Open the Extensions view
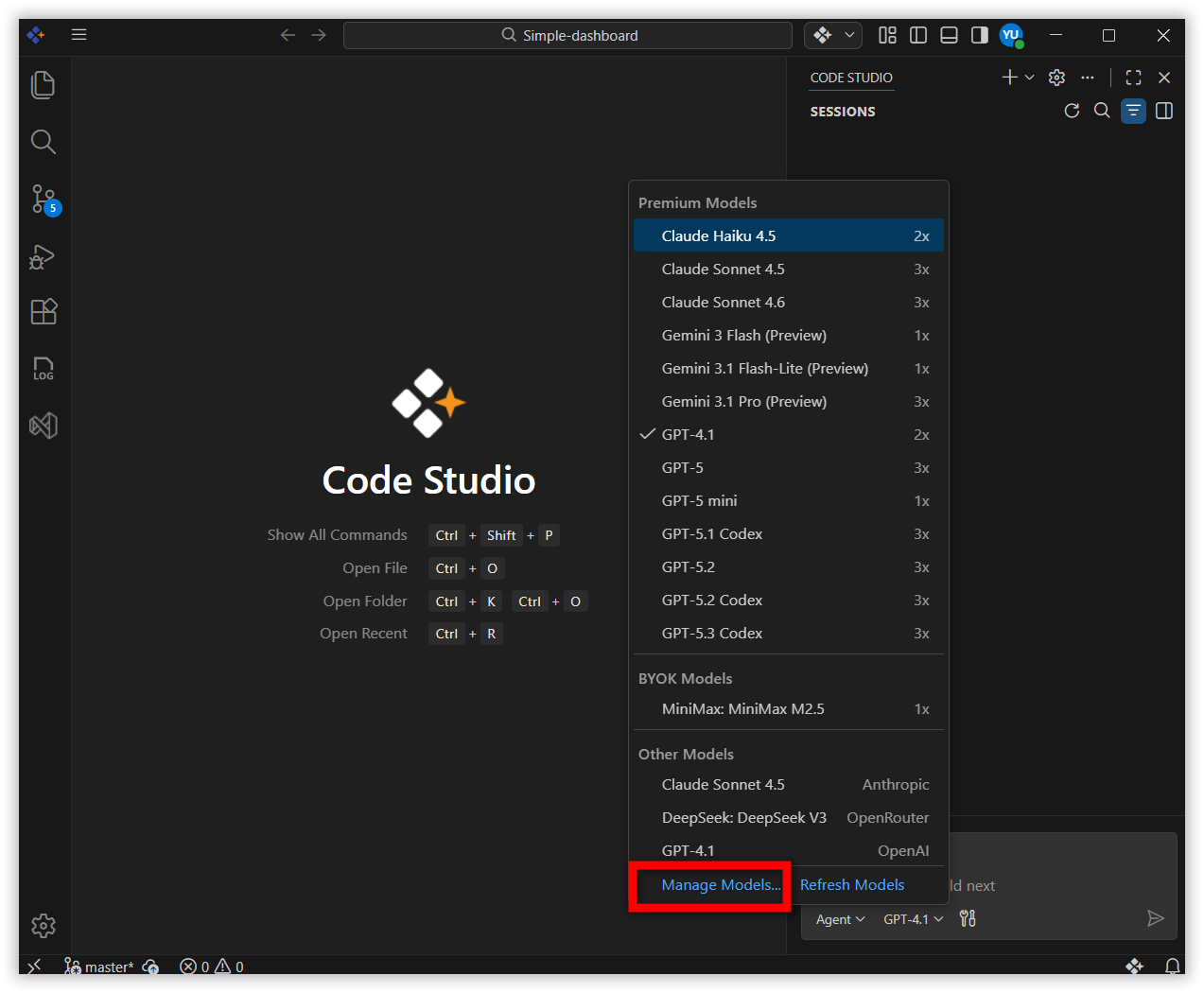1204x993 pixels. click(x=44, y=312)
